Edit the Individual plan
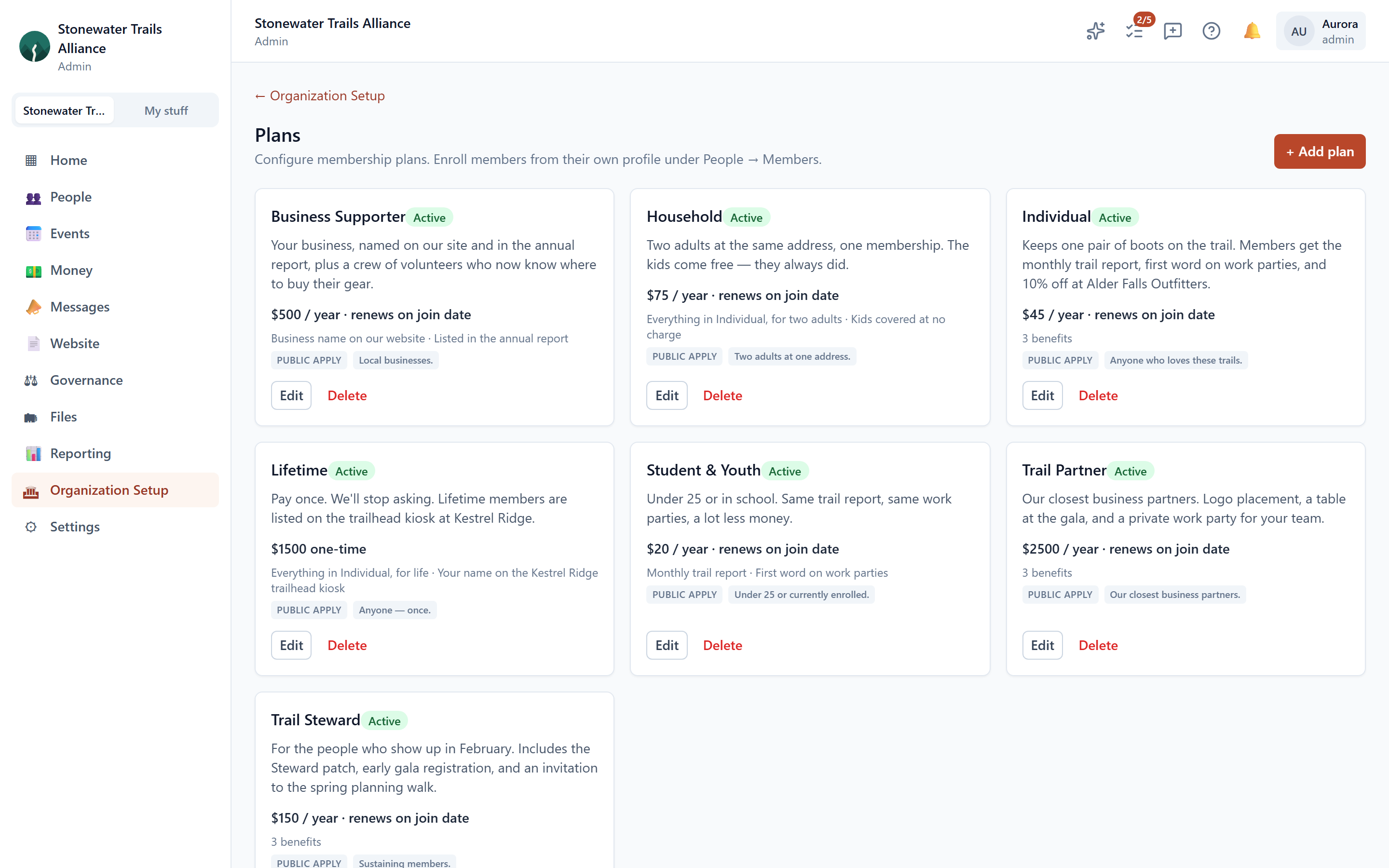 tap(1042, 395)
